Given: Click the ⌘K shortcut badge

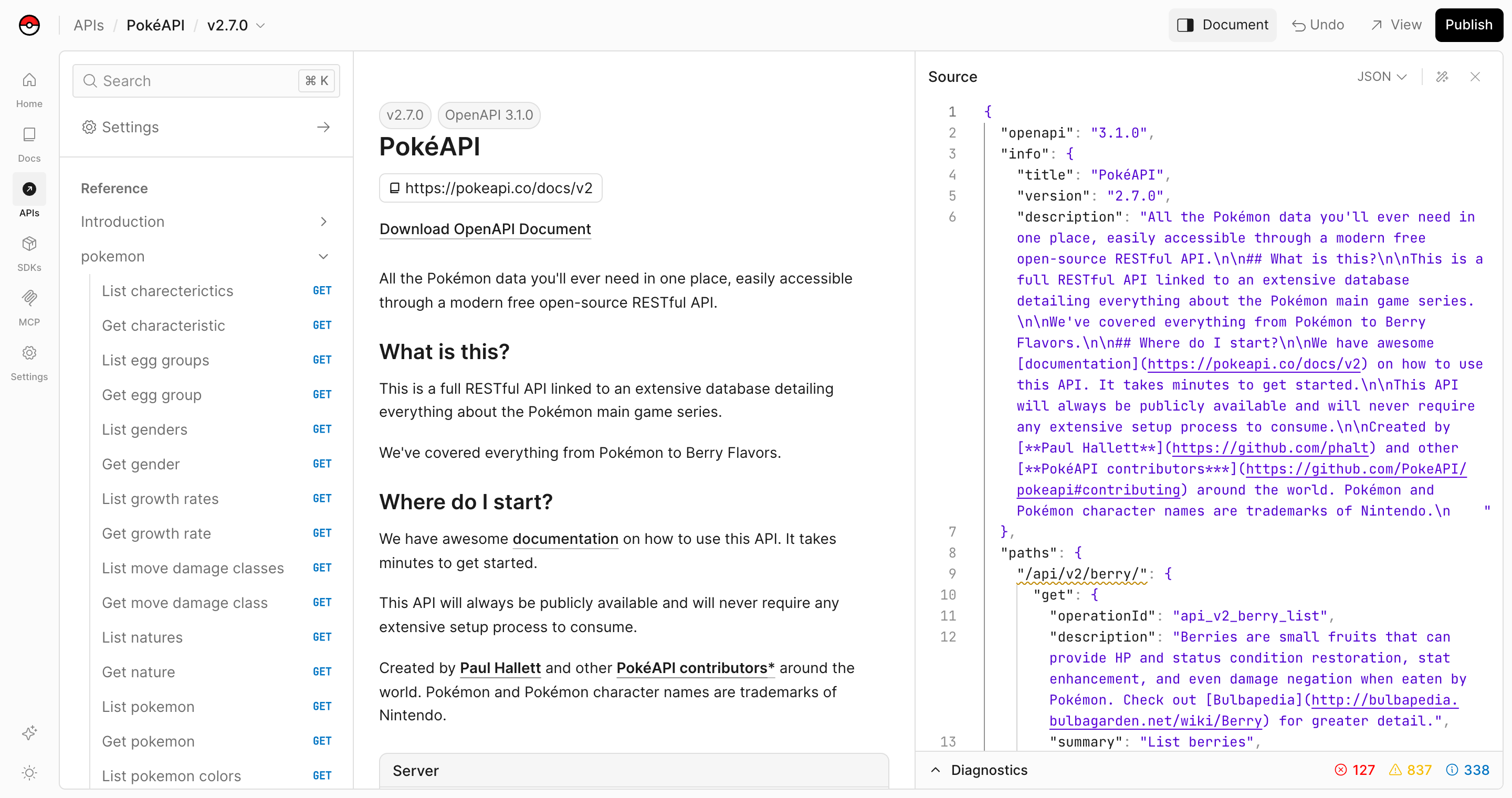Looking at the screenshot, I should coord(317,81).
